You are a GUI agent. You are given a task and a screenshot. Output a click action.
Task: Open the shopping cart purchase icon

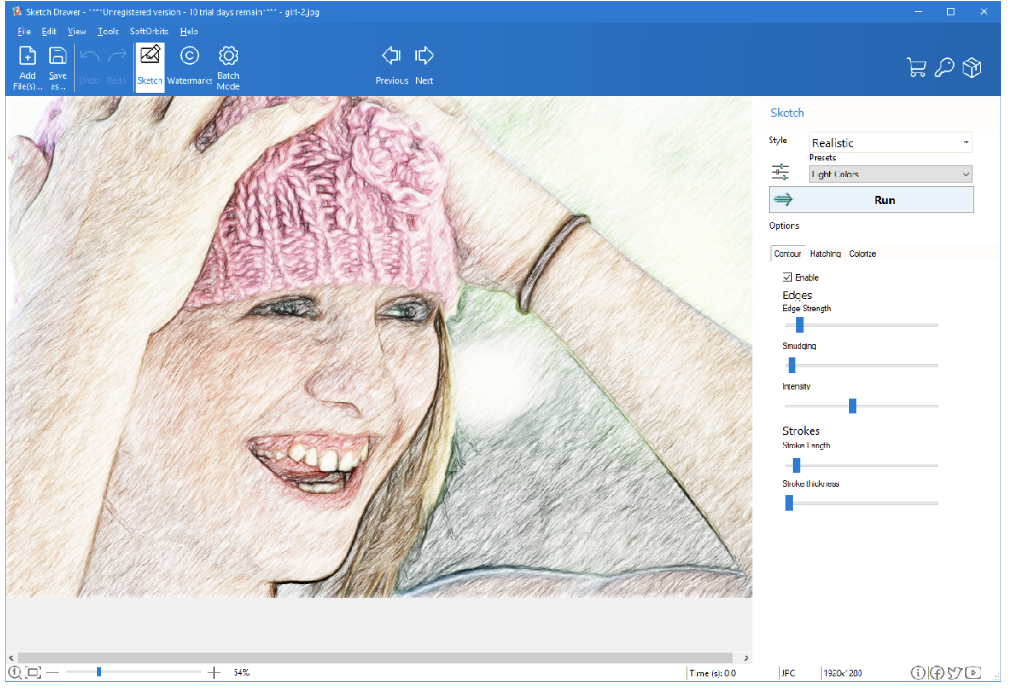(x=916, y=68)
